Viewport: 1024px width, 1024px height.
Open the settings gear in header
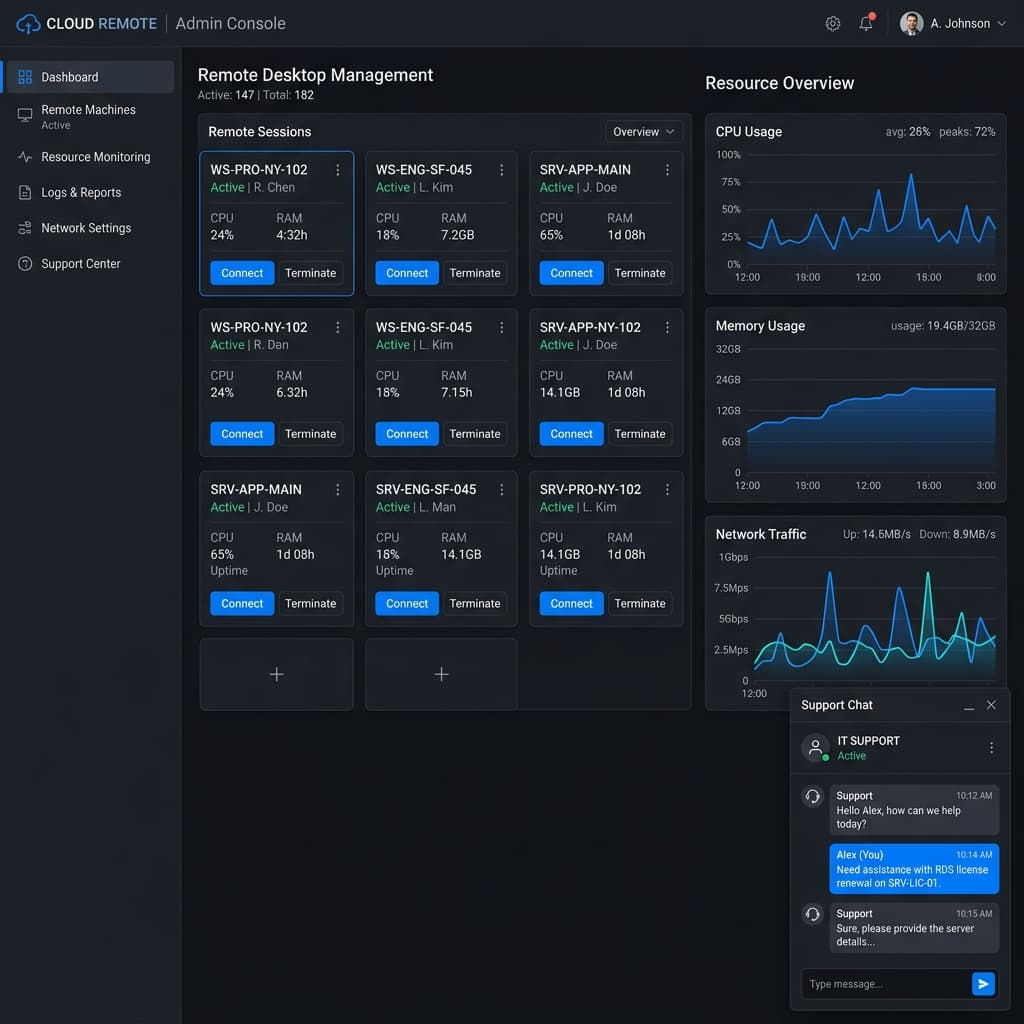pos(832,24)
